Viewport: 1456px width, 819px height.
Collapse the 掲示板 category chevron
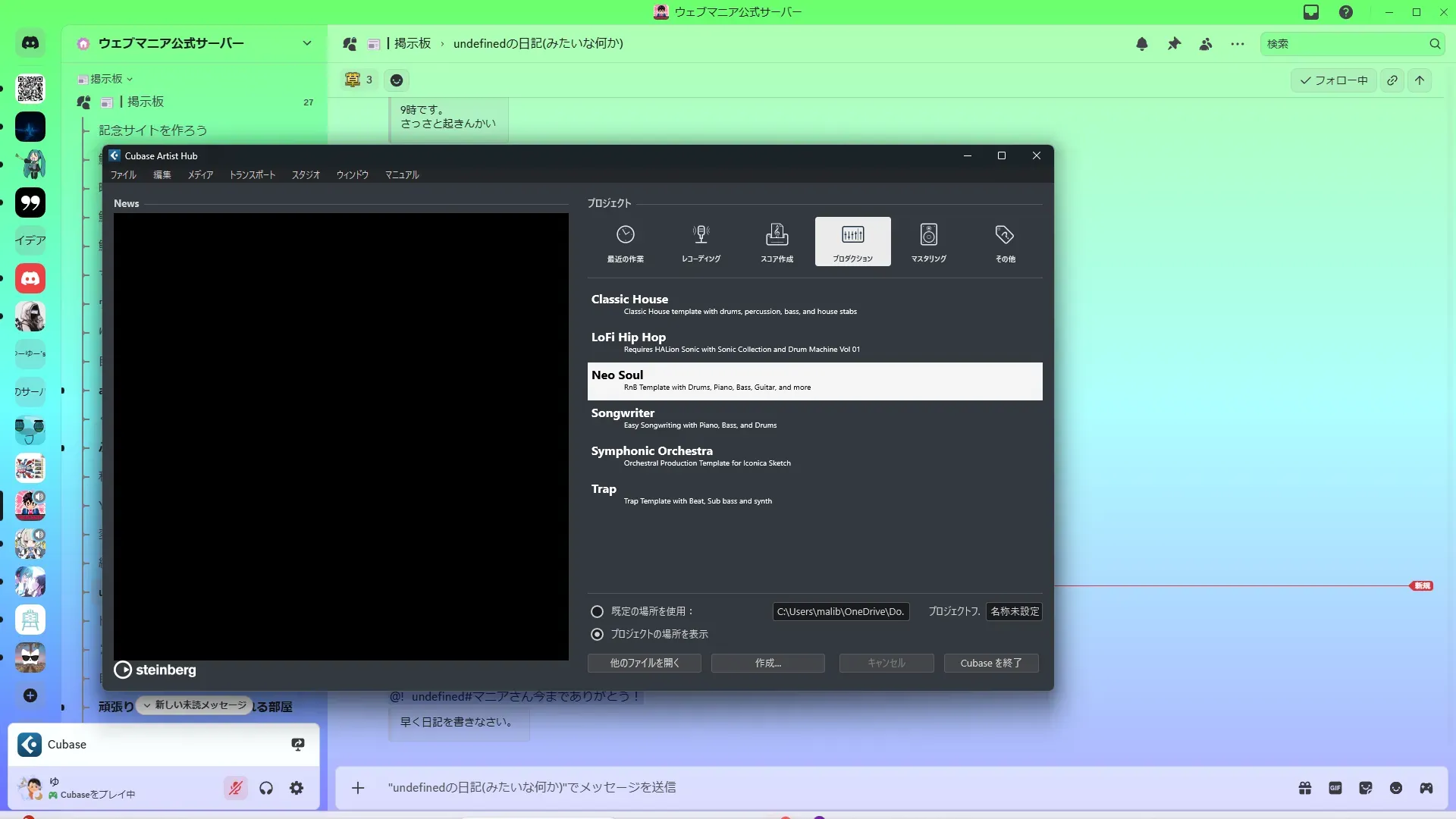point(130,79)
